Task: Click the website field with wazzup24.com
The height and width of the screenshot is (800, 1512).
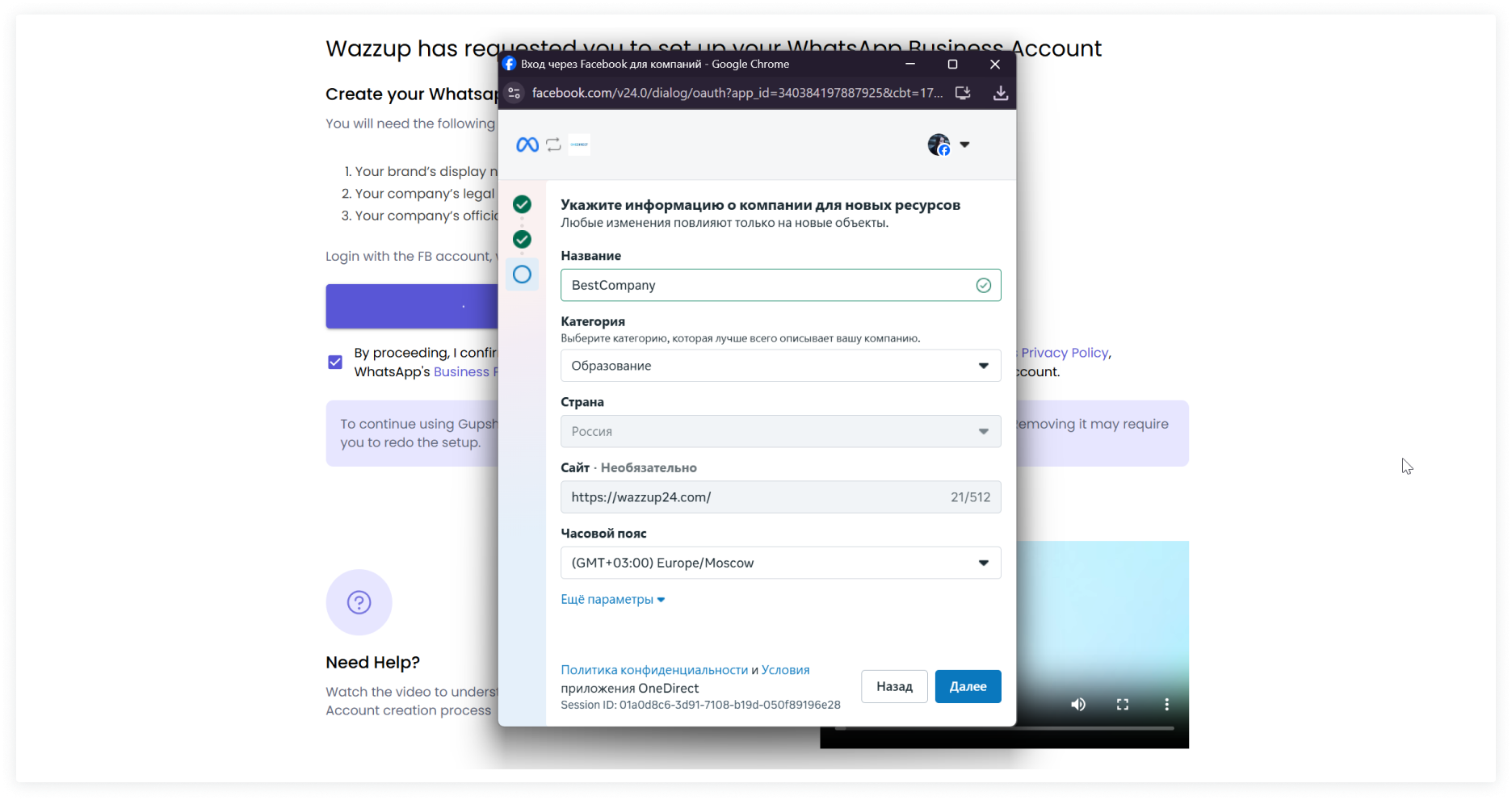Action: click(781, 497)
